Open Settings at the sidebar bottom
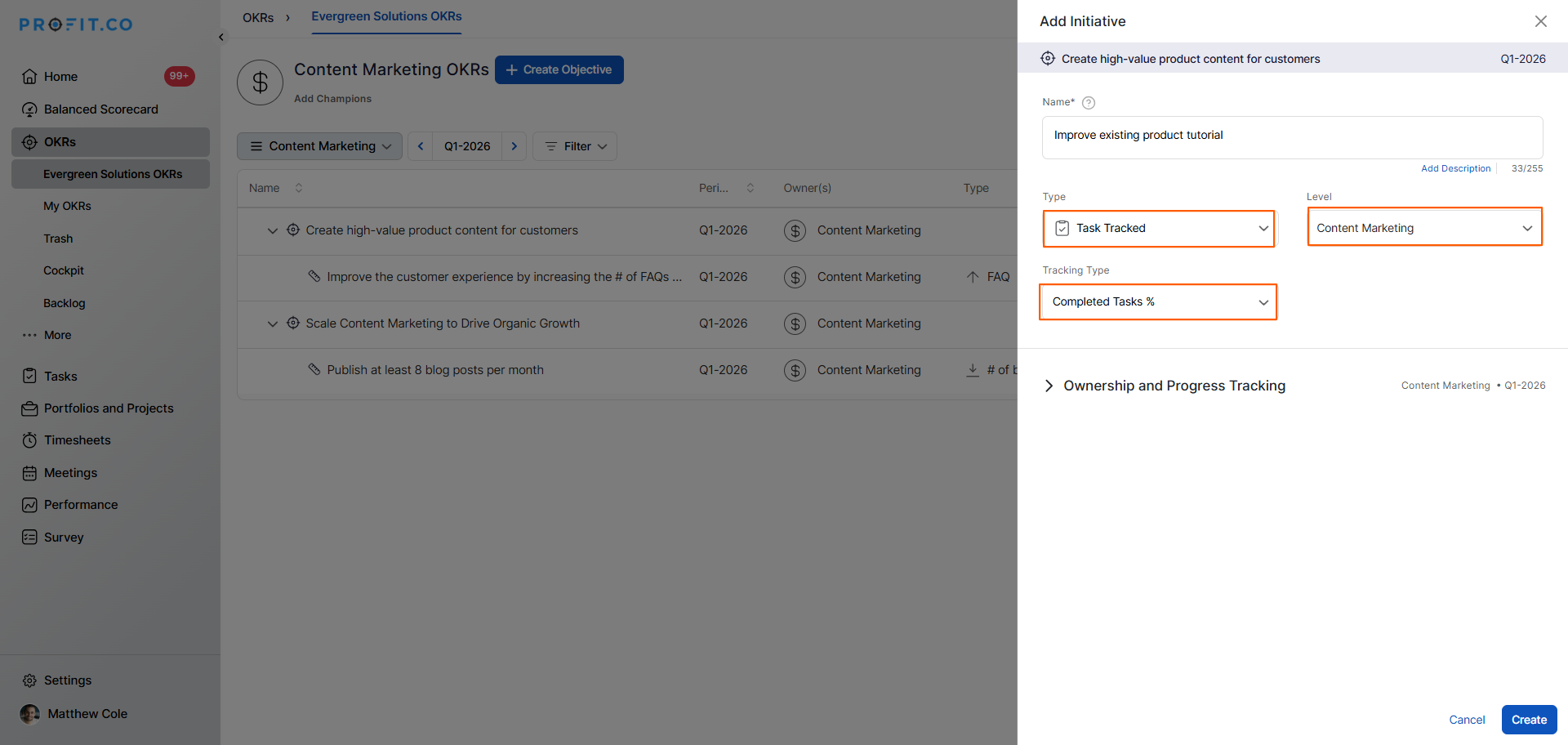Image resolution: width=1568 pixels, height=745 pixels. [67, 680]
